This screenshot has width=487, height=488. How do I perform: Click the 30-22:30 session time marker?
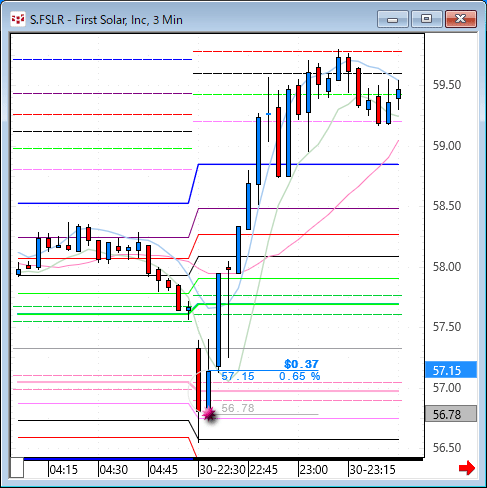(x=223, y=470)
